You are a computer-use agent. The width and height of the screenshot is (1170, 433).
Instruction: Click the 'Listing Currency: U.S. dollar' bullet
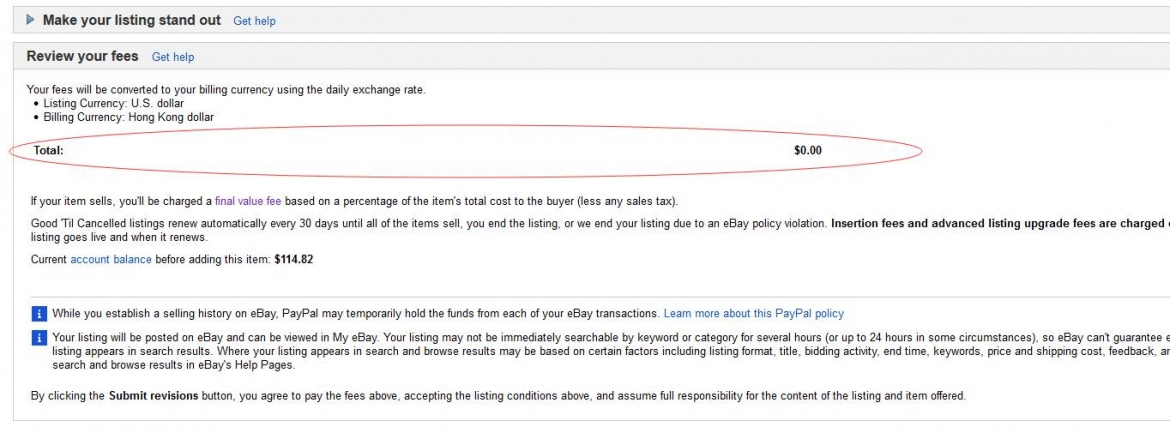(x=113, y=103)
